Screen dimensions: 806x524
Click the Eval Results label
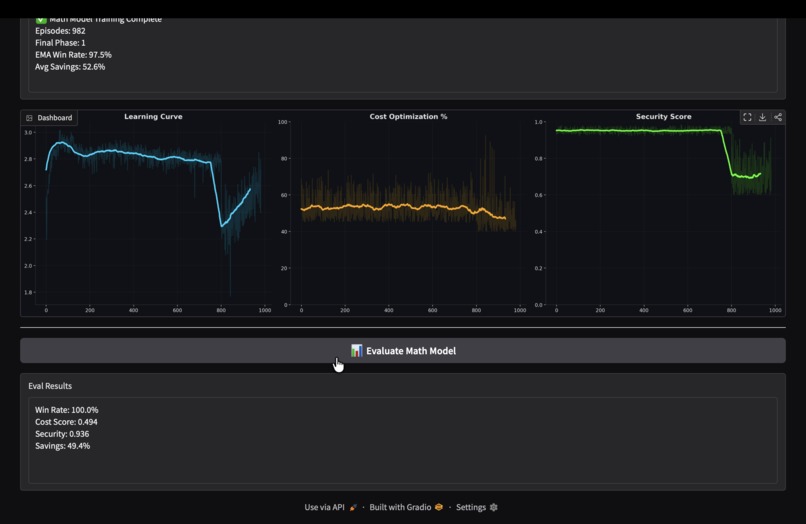coord(50,386)
